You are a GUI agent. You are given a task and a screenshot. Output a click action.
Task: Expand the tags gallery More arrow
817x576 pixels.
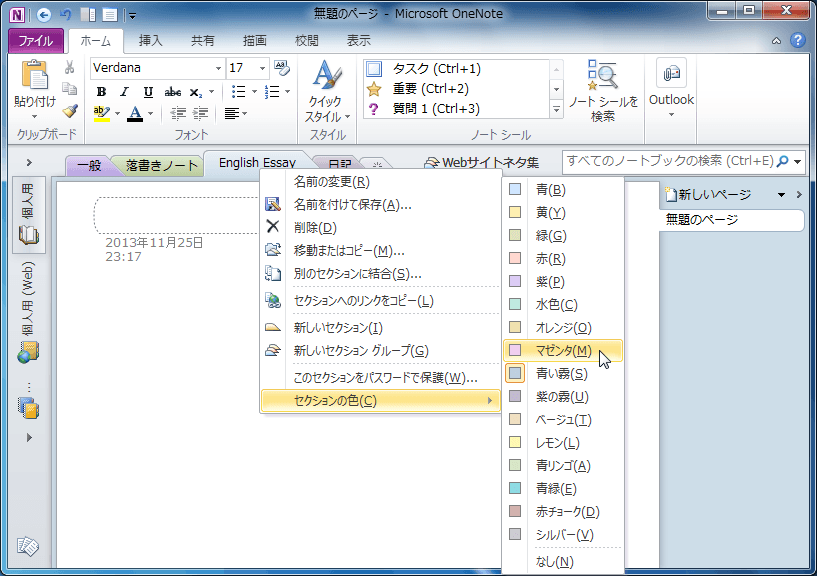pyautogui.click(x=556, y=109)
